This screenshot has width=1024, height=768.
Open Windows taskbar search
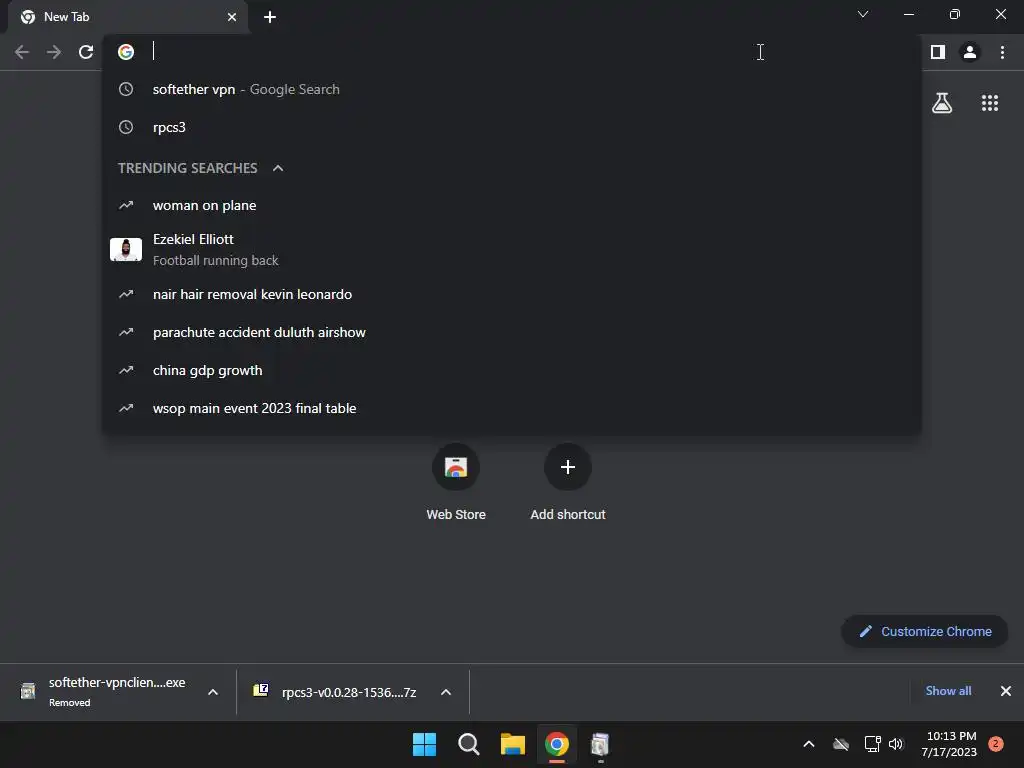468,744
